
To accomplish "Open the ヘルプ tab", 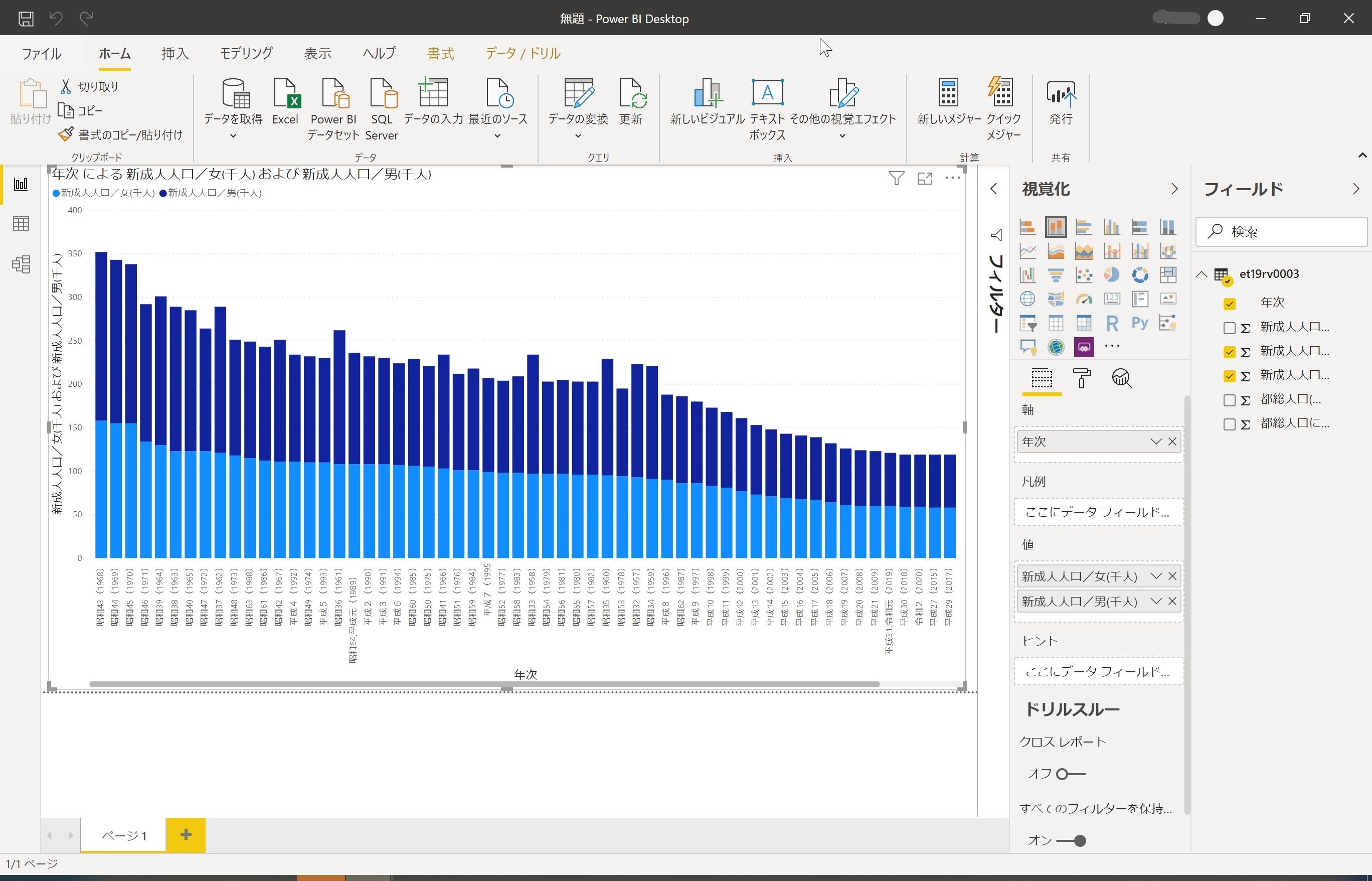I will click(x=379, y=54).
